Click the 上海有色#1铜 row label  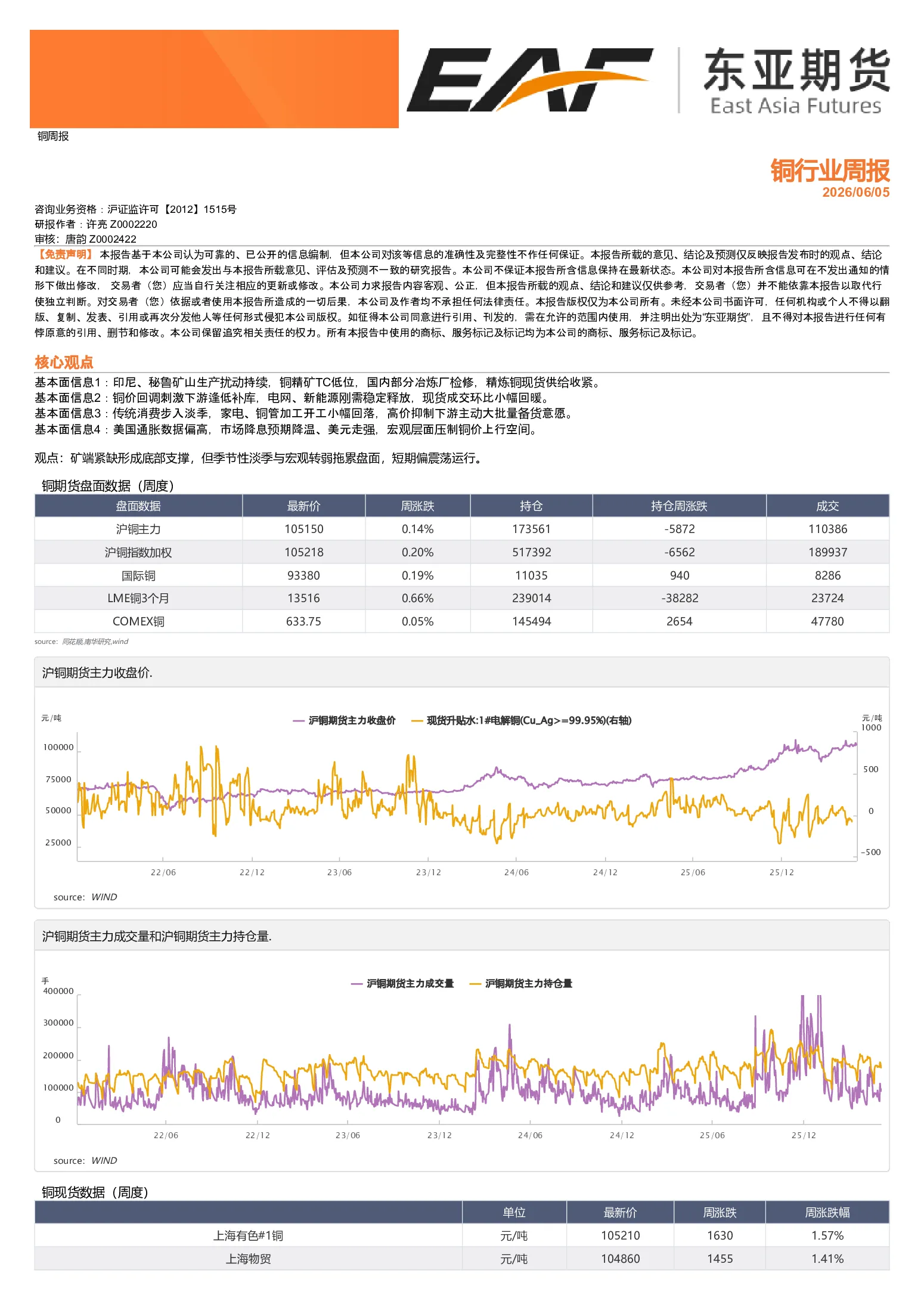click(249, 1235)
